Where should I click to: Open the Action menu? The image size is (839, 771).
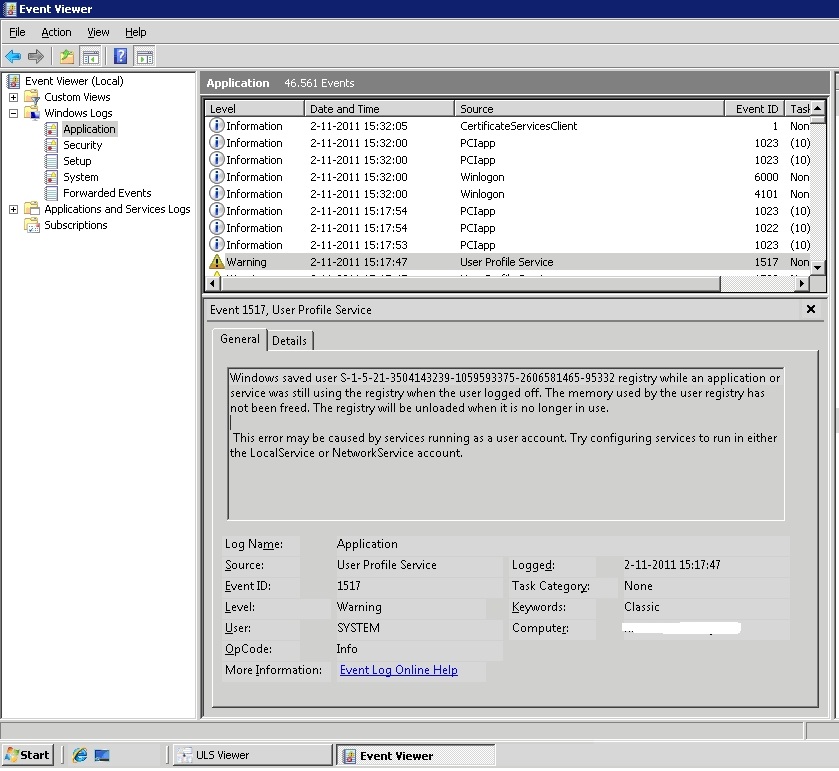pyautogui.click(x=56, y=32)
